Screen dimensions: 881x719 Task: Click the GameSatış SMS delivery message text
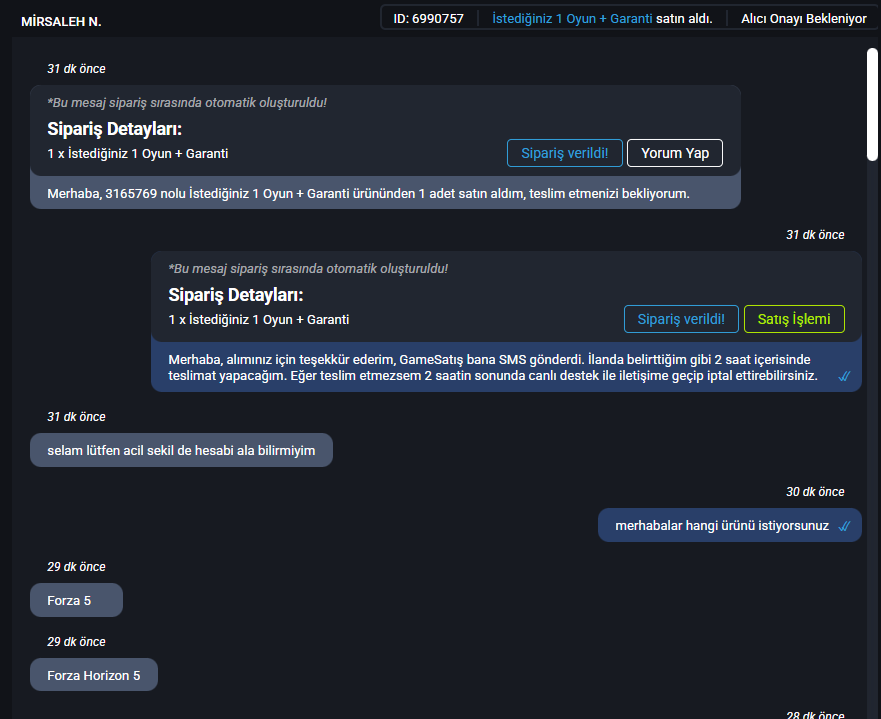pos(493,367)
